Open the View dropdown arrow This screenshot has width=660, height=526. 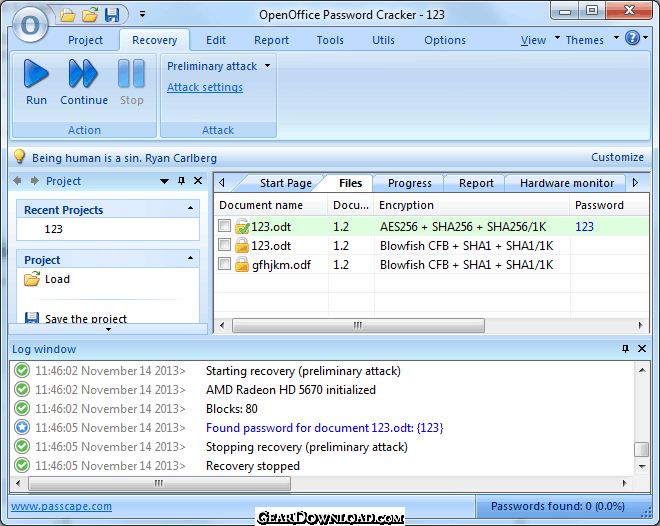[557, 38]
